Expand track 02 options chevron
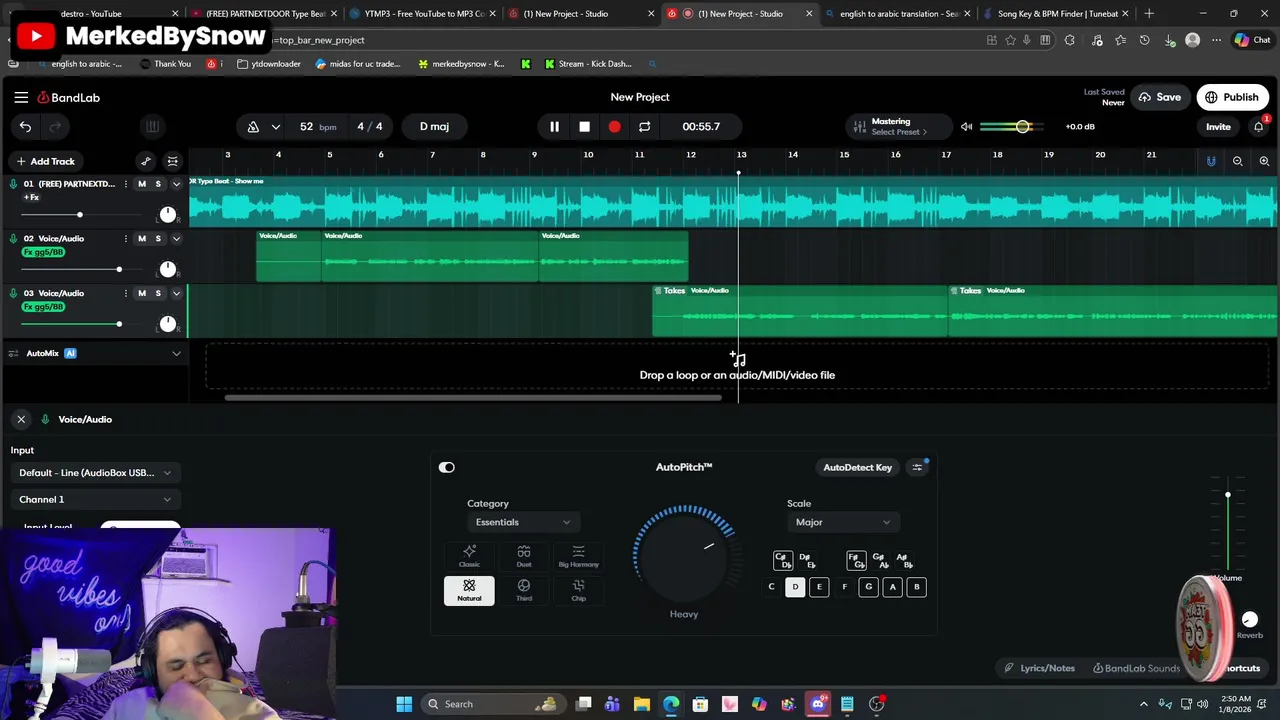 pos(176,239)
